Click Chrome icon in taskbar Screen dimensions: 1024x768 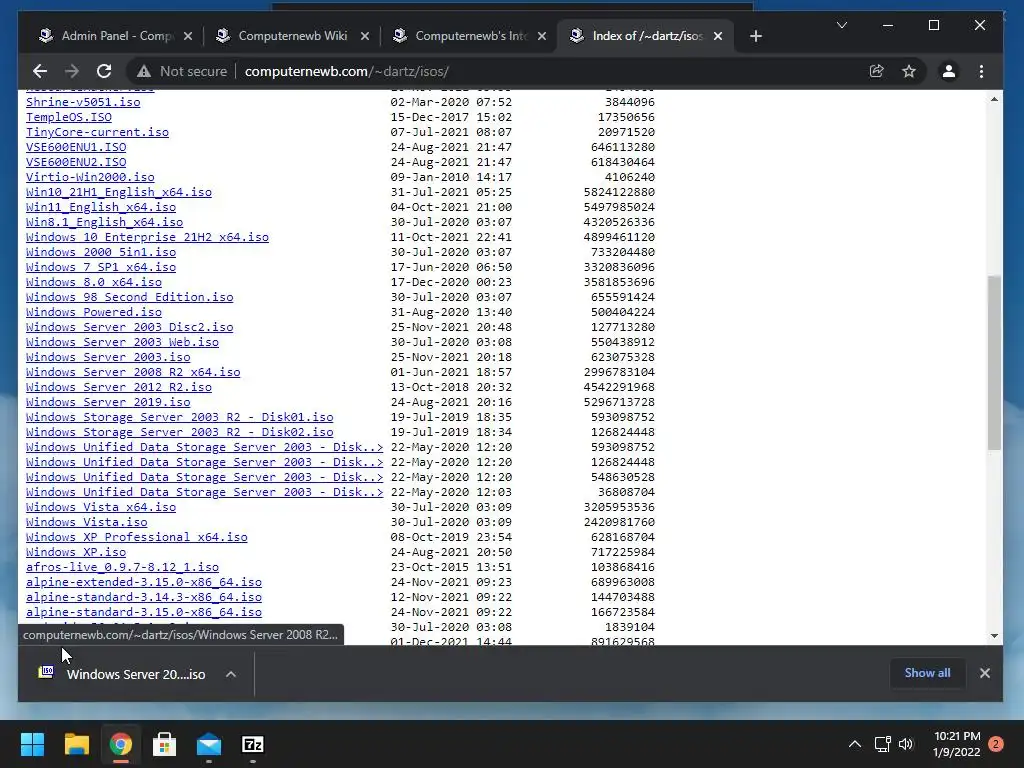point(121,744)
